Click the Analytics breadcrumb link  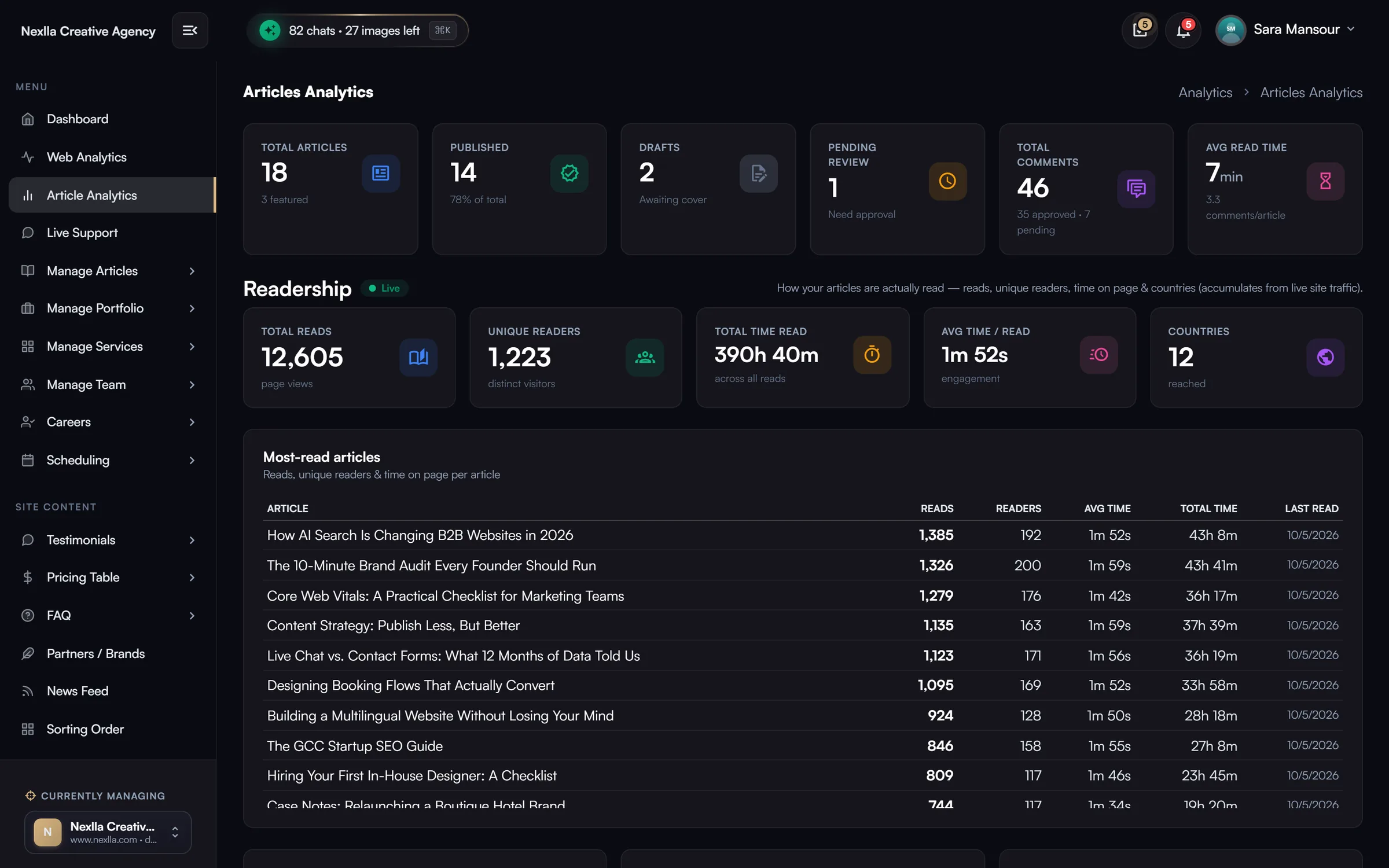tap(1205, 93)
